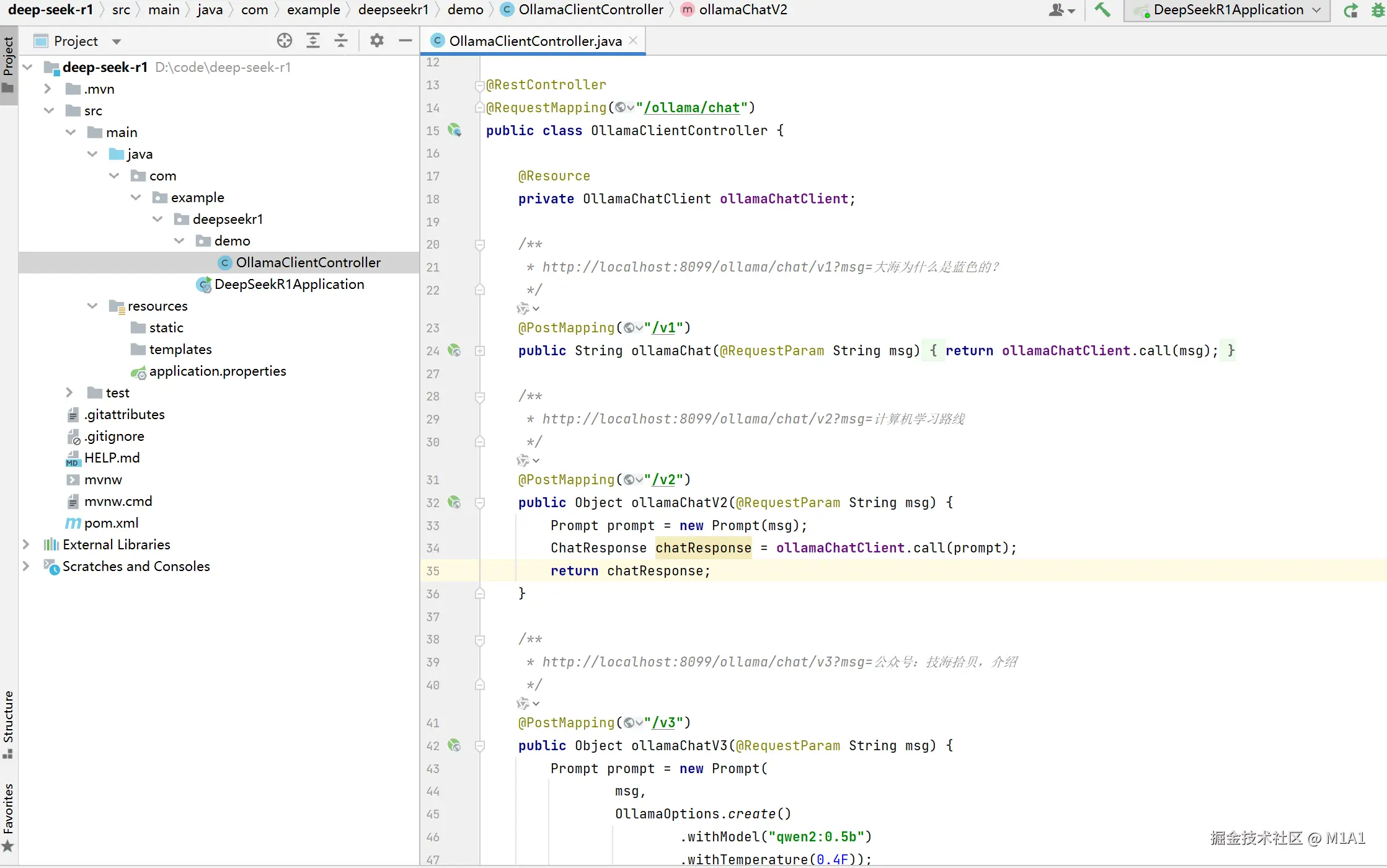This screenshot has height=868, width=1387.
Task: Open the Project view dropdown
Action: (116, 42)
